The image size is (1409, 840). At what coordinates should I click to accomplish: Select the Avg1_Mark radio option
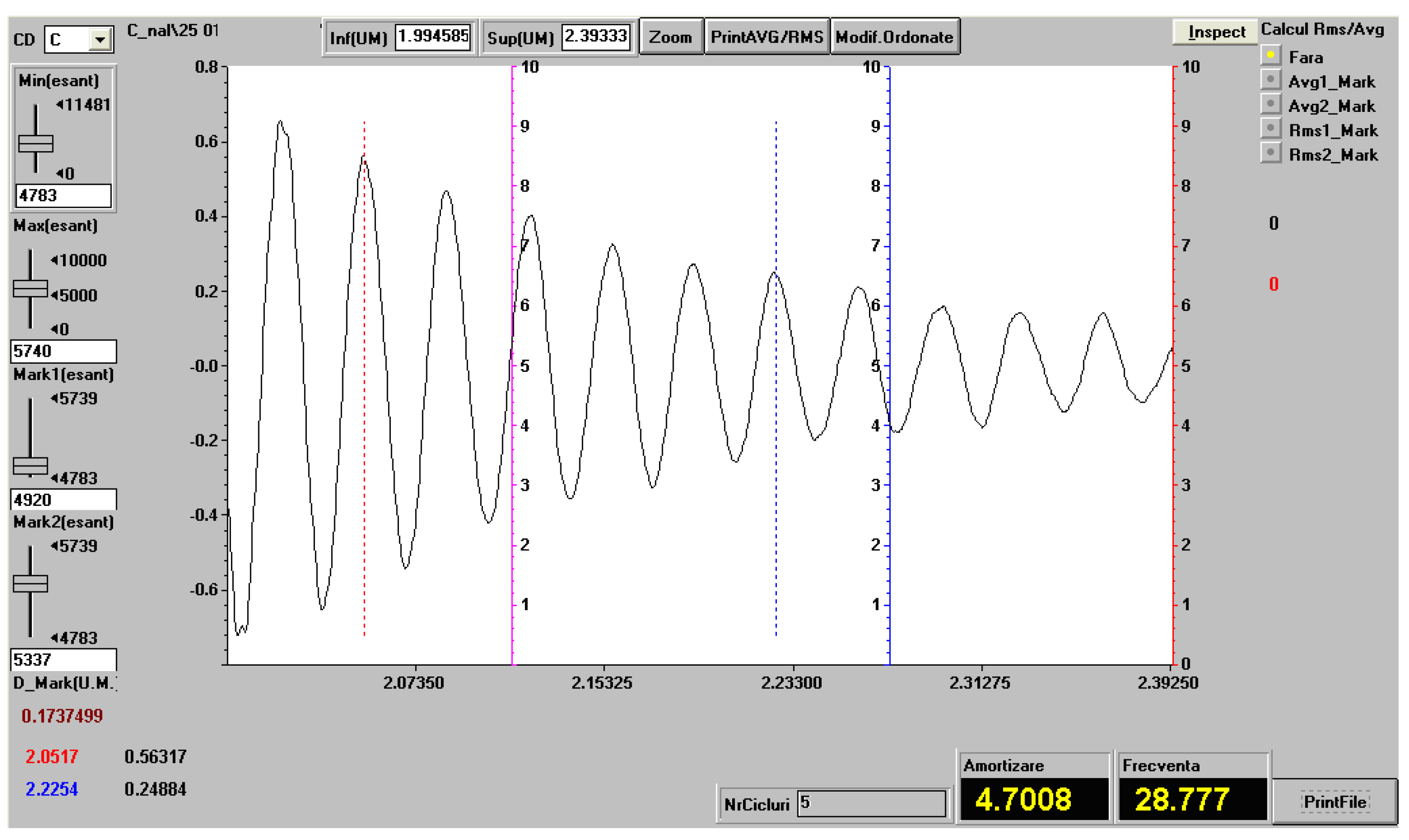pyautogui.click(x=1270, y=80)
